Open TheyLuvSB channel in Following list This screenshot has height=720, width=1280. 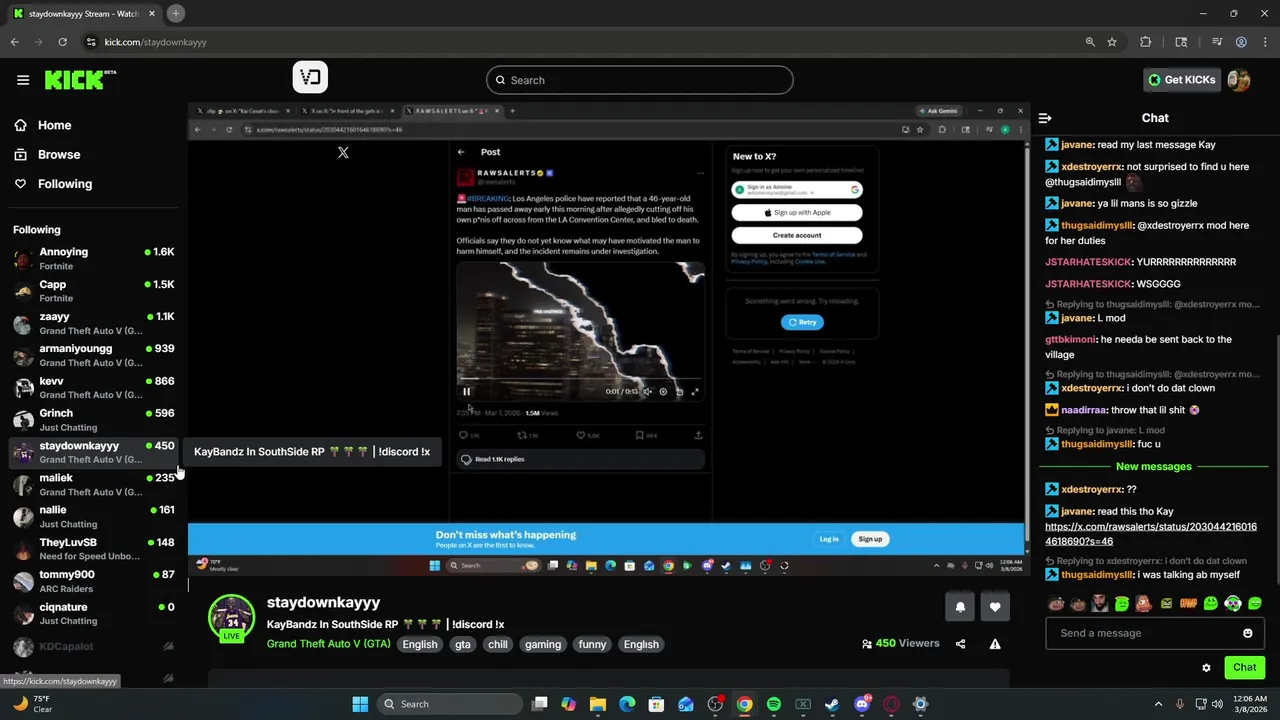(x=94, y=549)
